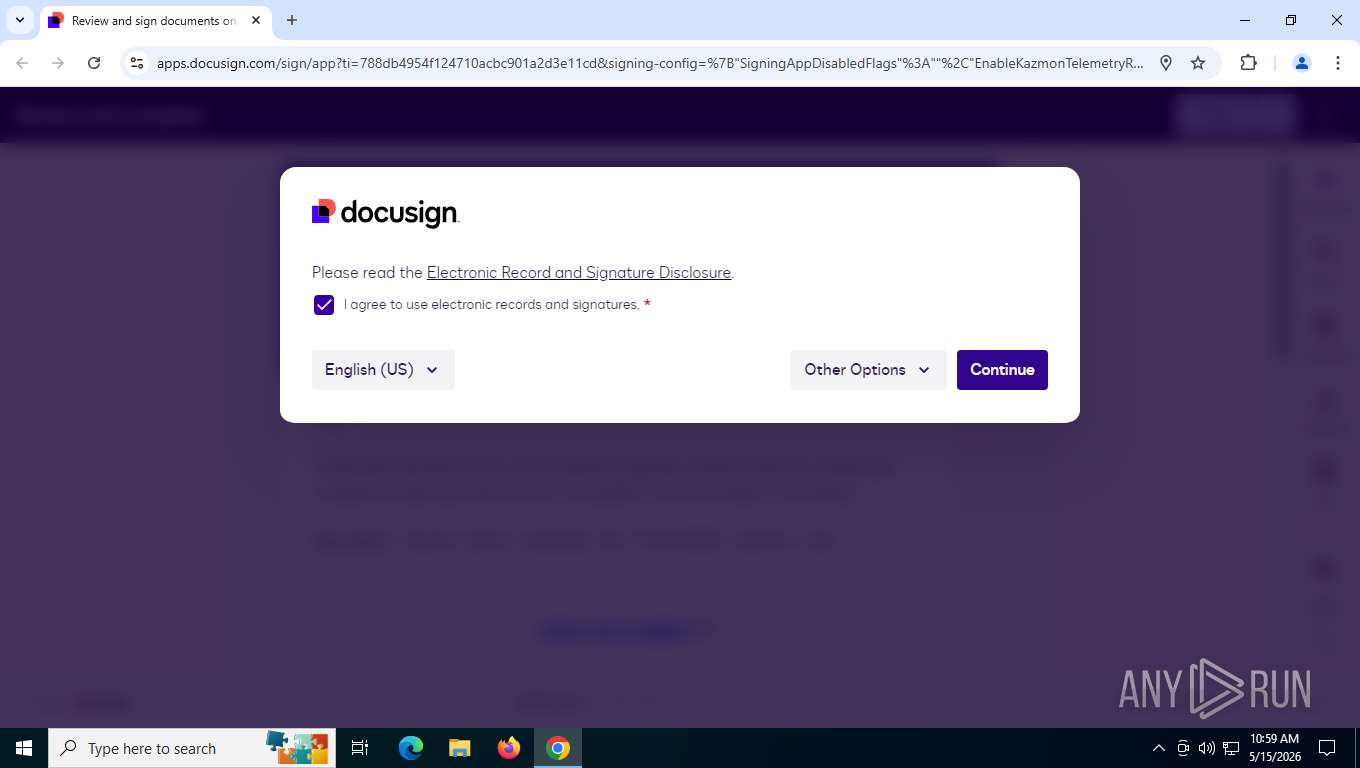
Task: Switch to Chrome on the taskbar
Action: click(x=558, y=748)
